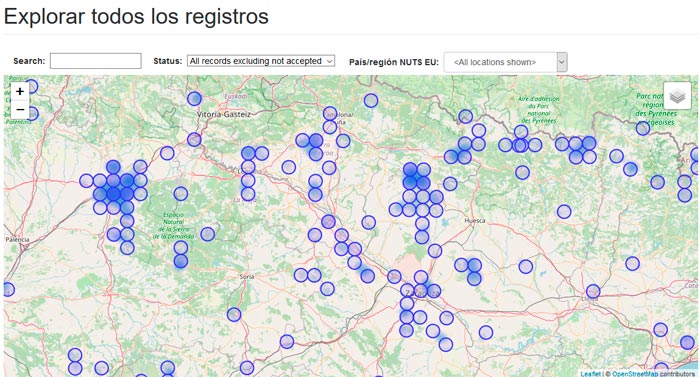Click the marker at Palencia left map edge
This screenshot has width=700, height=377.
pyautogui.click(x=8, y=289)
